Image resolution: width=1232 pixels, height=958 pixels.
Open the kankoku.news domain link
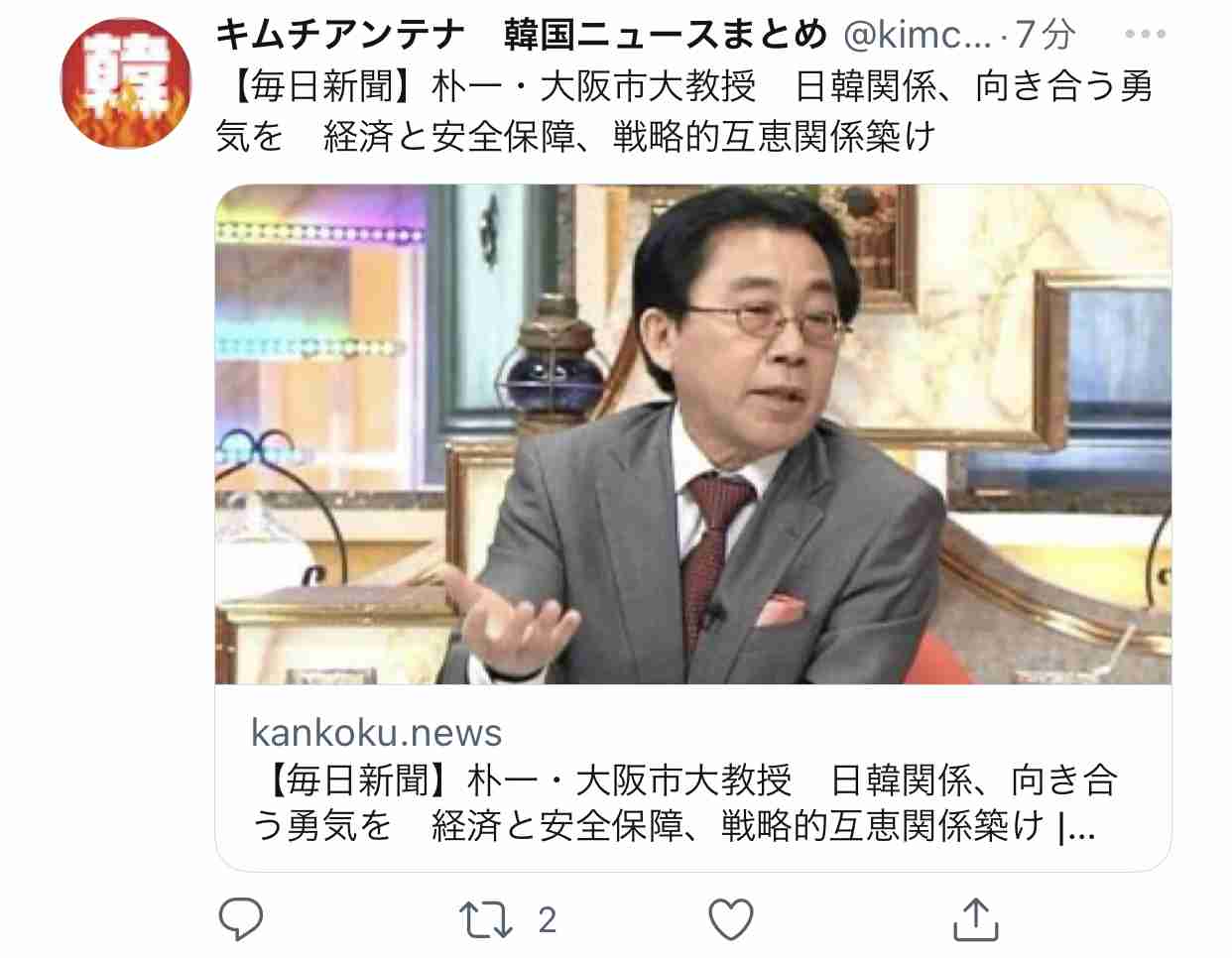pyautogui.click(x=376, y=733)
